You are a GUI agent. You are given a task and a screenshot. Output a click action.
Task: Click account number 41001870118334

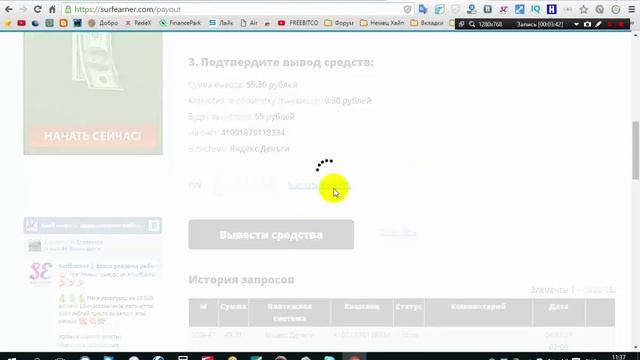[253, 133]
